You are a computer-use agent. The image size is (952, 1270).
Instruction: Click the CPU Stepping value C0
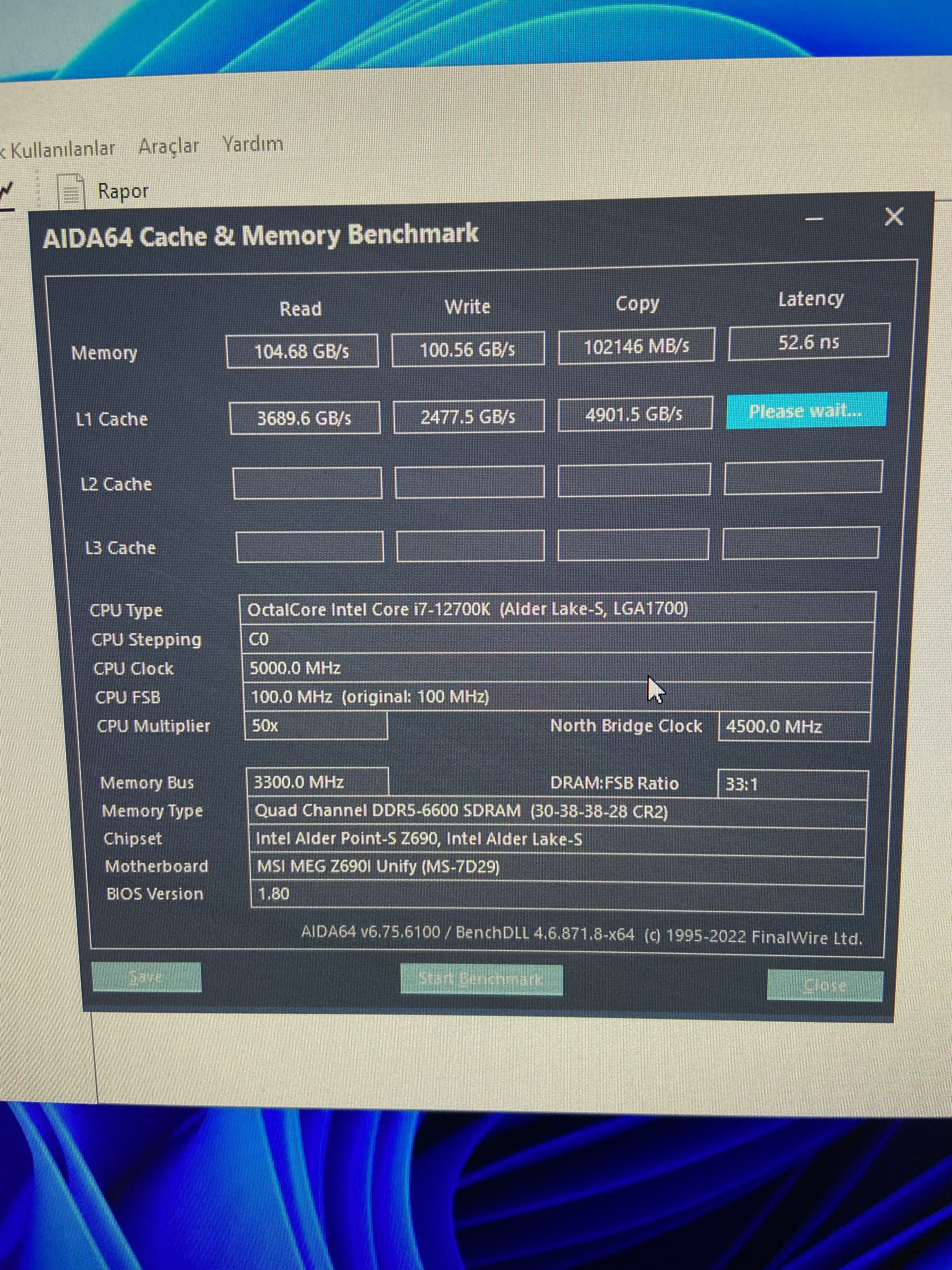click(x=557, y=638)
